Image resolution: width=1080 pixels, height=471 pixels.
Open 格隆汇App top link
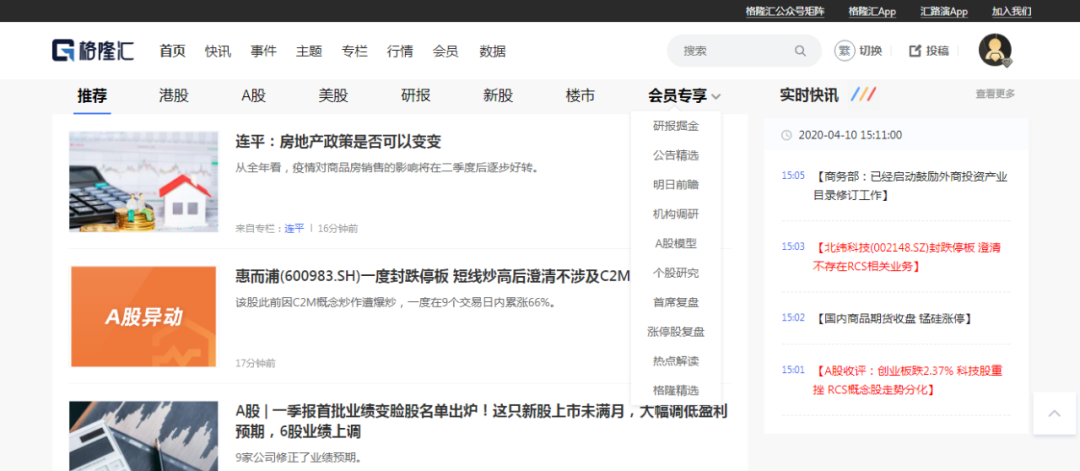(872, 11)
